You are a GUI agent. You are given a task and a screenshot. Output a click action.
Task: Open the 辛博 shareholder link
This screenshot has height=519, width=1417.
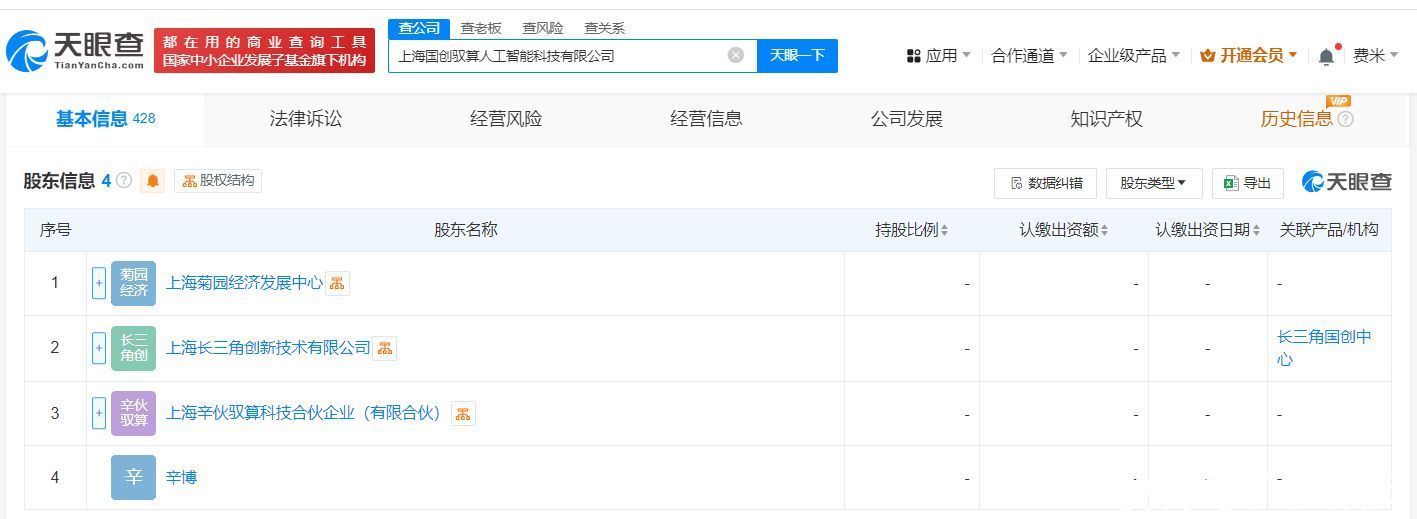(181, 477)
